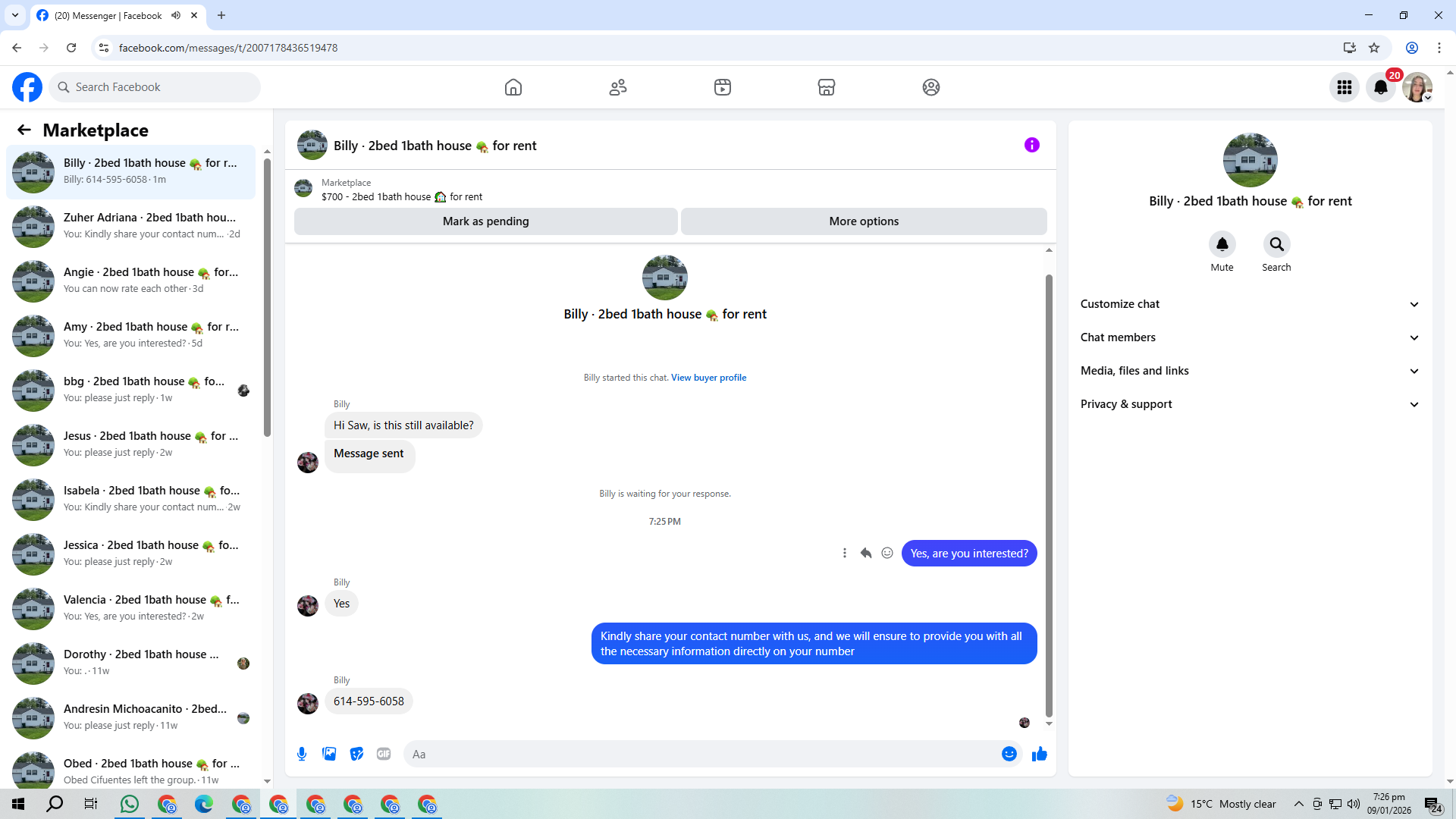React to 'Yes, are you interested?' message
The width and height of the screenshot is (1456, 819).
click(887, 554)
